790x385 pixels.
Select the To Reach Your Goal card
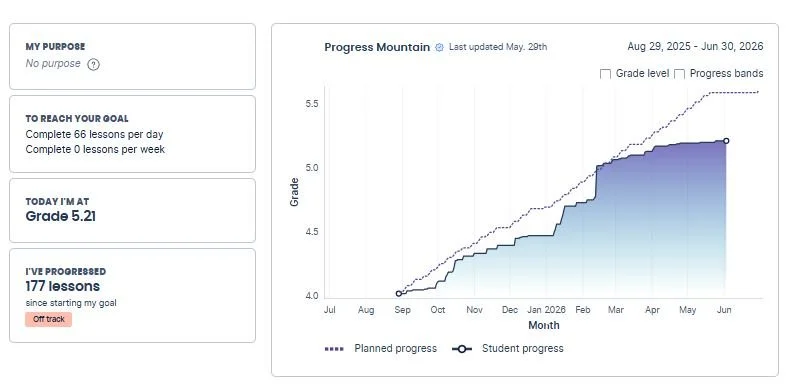click(133, 134)
